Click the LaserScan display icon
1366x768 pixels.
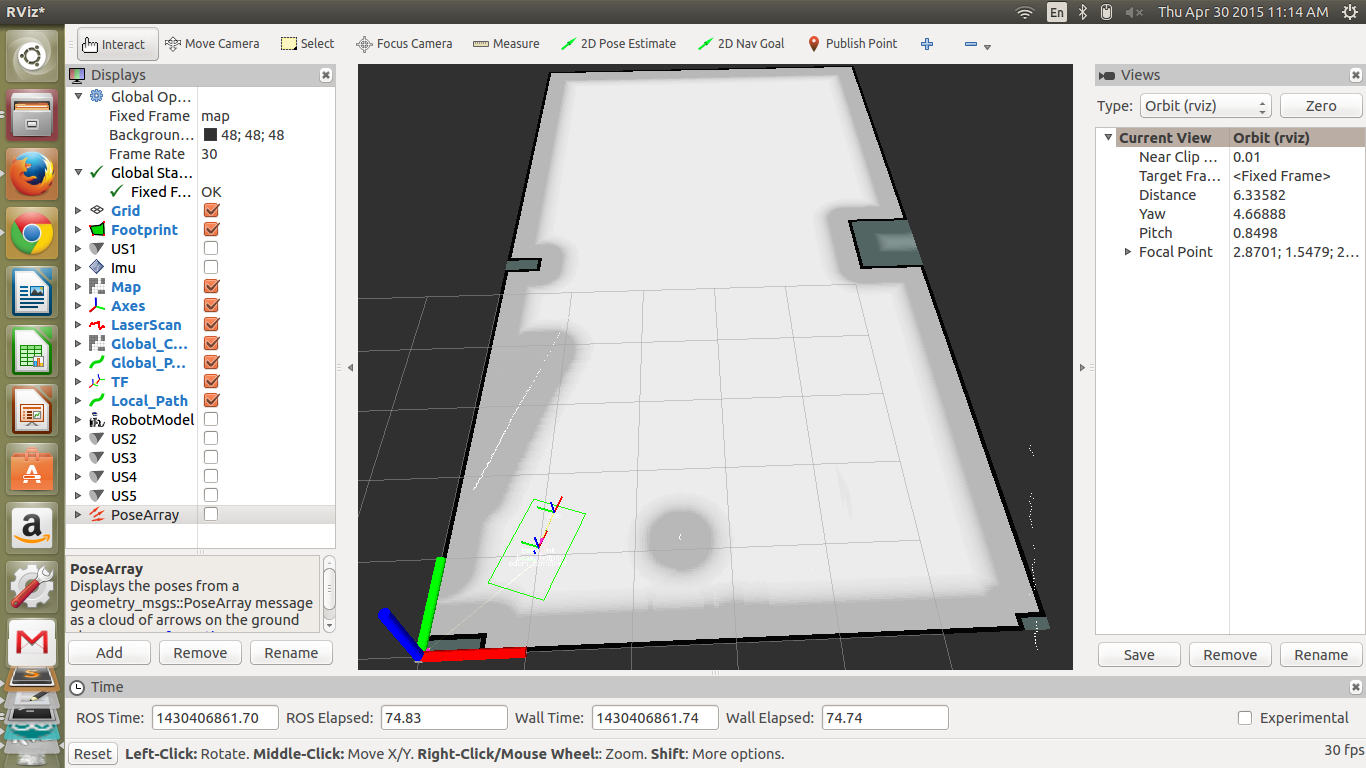point(97,325)
